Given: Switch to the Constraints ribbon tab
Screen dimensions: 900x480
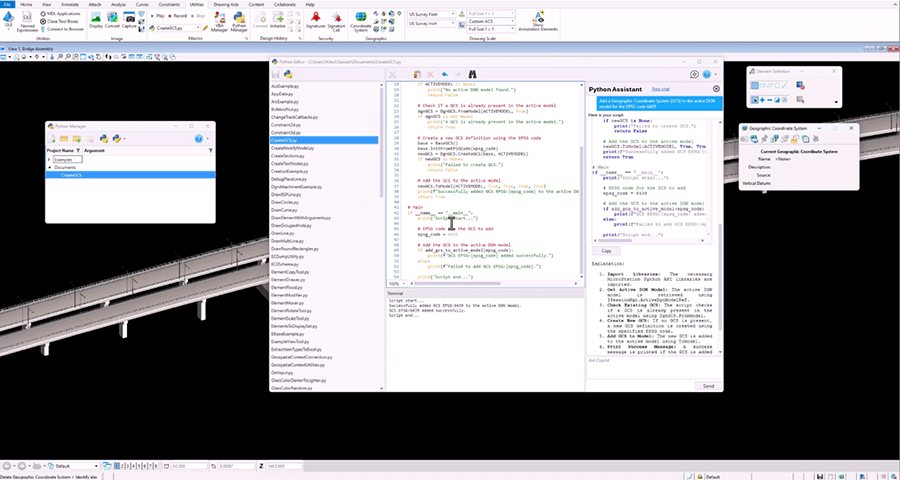Looking at the screenshot, I should coord(168,4).
